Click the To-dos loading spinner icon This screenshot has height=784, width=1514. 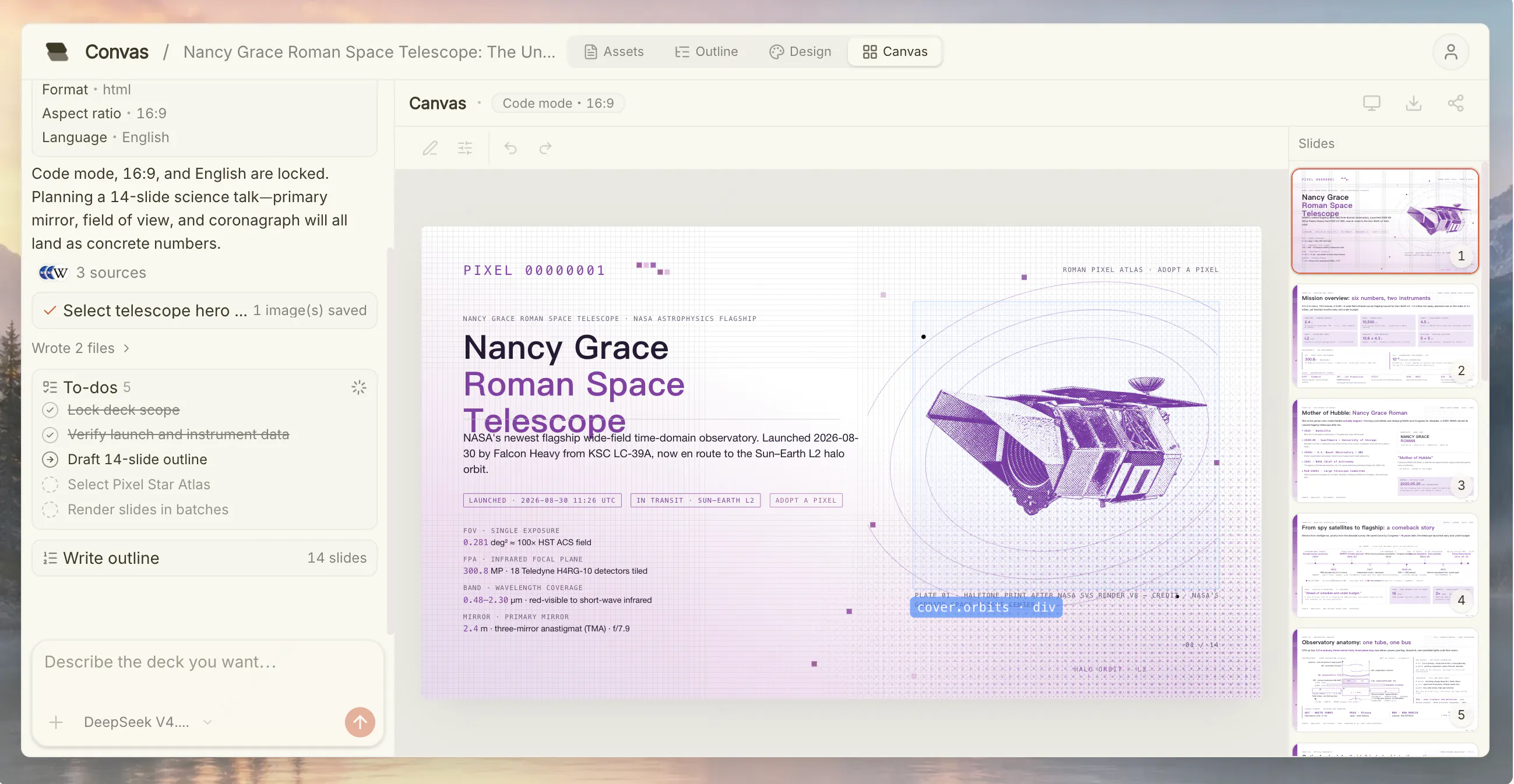(x=358, y=387)
